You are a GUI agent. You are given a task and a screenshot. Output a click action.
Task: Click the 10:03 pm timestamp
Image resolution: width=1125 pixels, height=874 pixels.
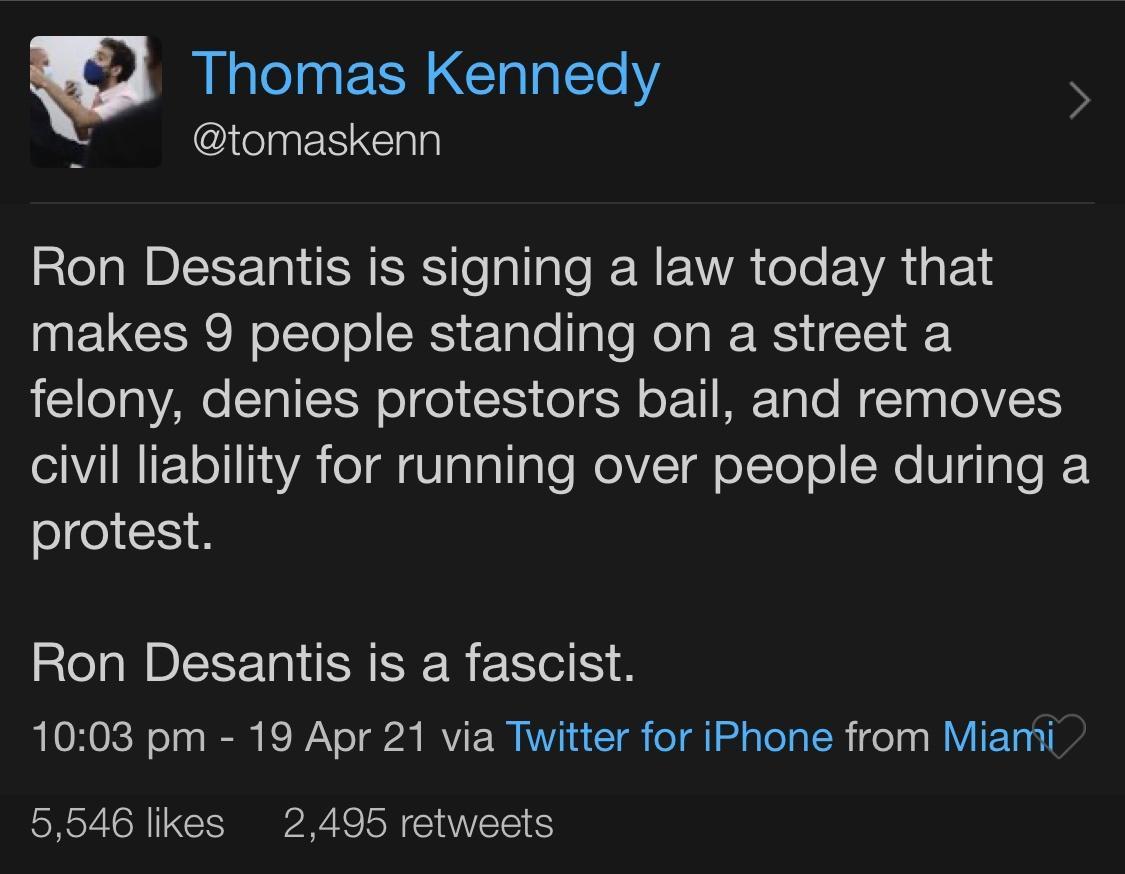tap(118, 737)
